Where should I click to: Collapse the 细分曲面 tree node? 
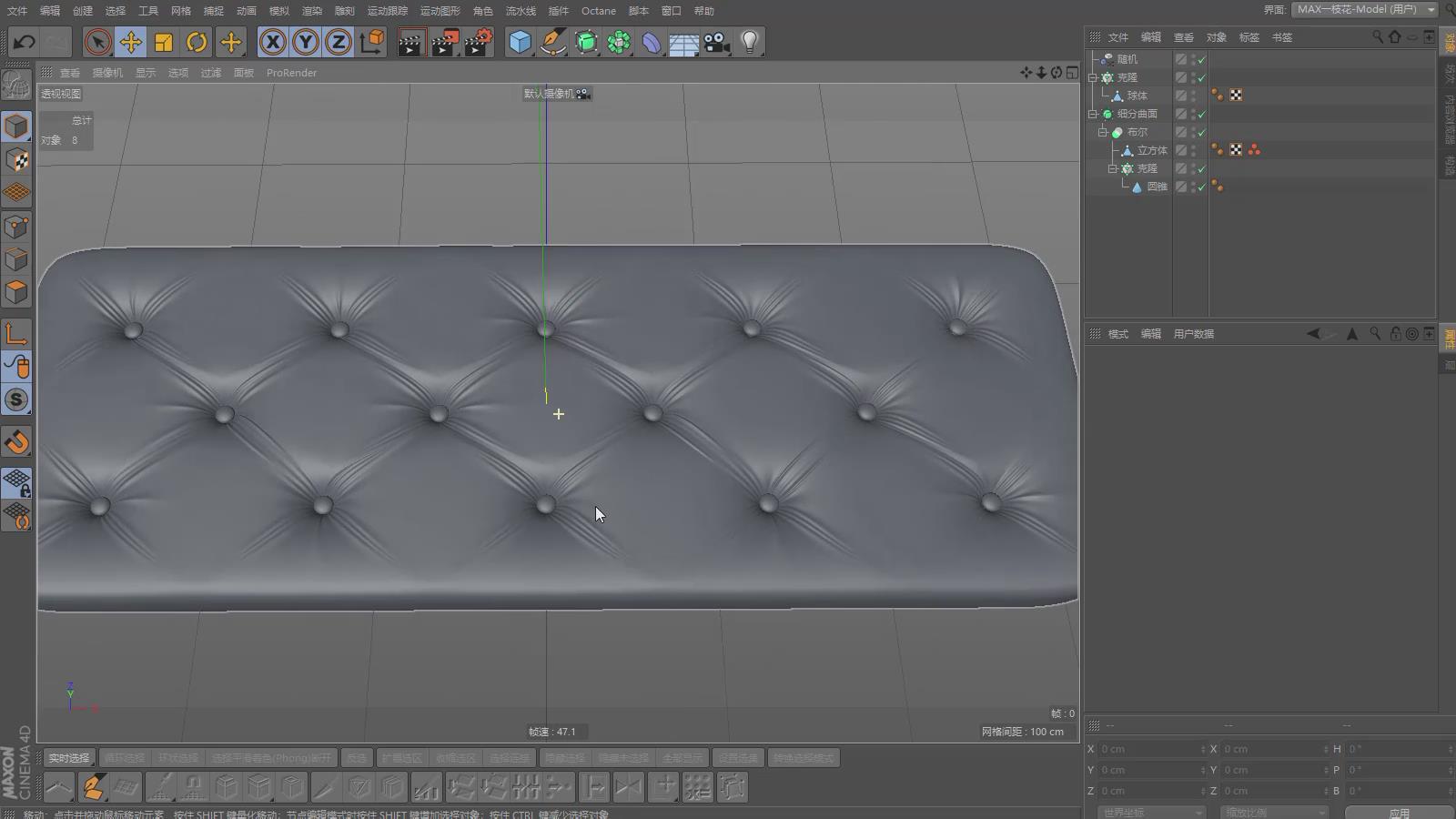point(1093,114)
